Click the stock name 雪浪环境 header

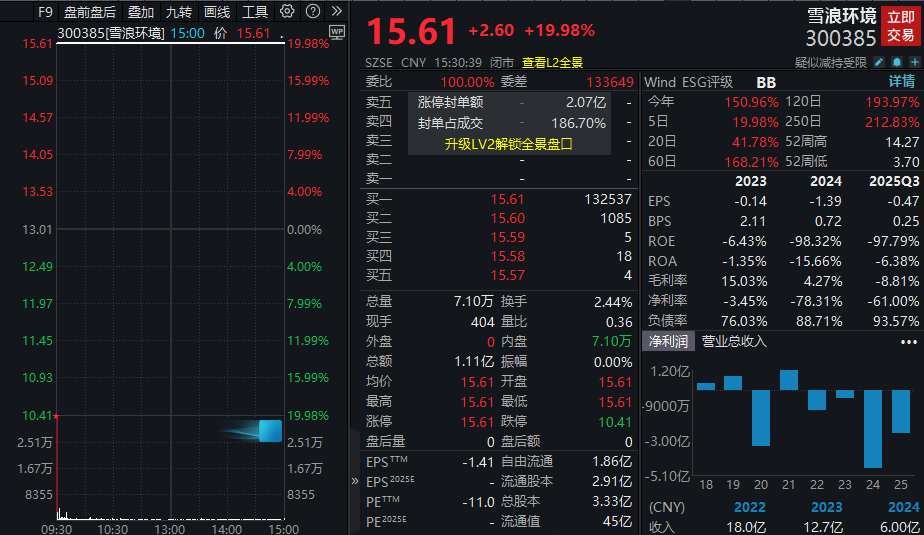842,16
